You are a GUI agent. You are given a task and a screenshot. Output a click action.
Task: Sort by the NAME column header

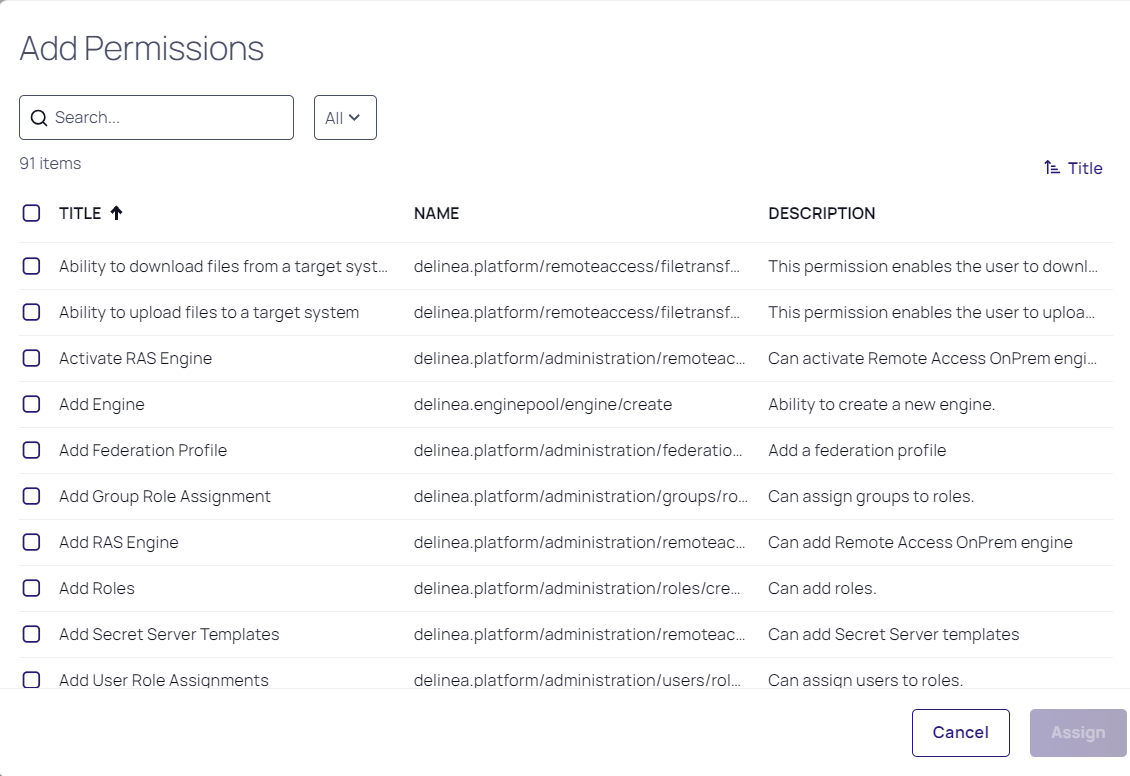click(x=437, y=212)
